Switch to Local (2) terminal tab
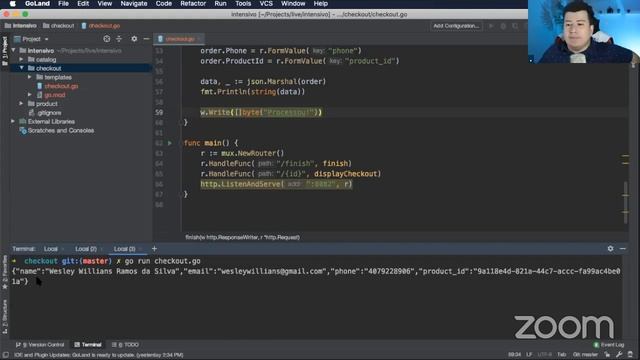640x360 pixels. (x=86, y=249)
